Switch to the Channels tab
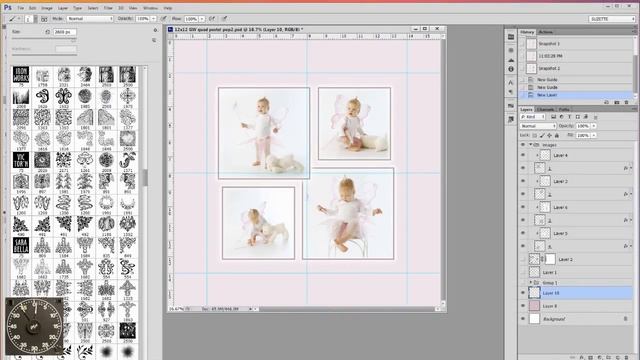This screenshot has height=360, width=640. tap(545, 109)
